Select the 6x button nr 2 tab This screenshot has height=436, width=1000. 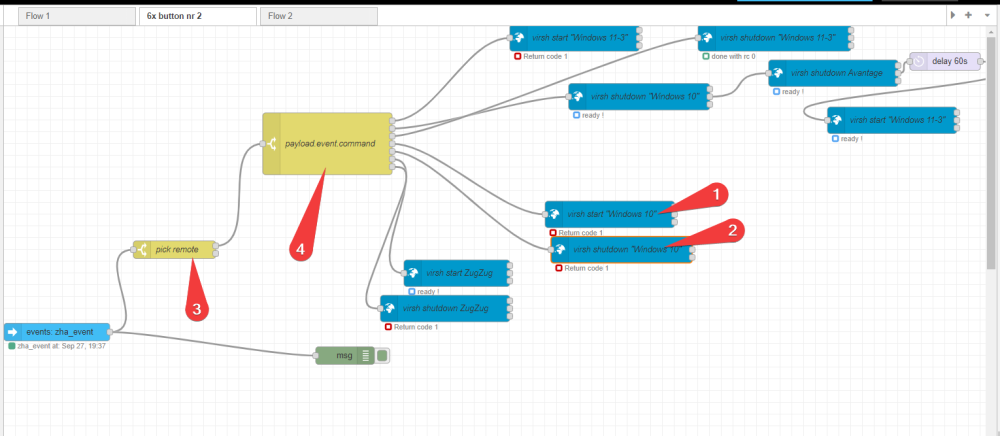[x=197, y=16]
